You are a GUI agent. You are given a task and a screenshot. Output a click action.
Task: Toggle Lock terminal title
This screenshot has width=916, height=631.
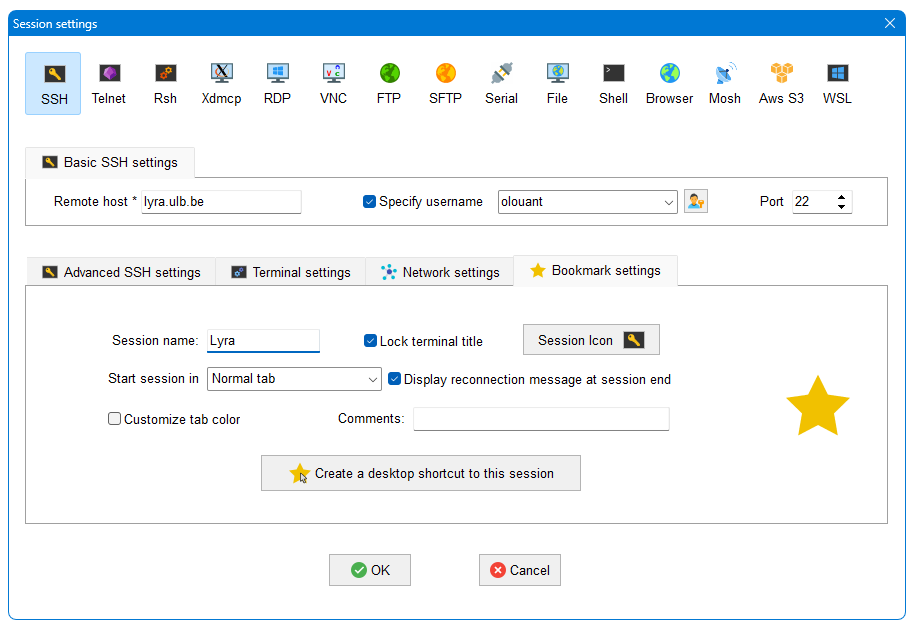[x=370, y=340]
